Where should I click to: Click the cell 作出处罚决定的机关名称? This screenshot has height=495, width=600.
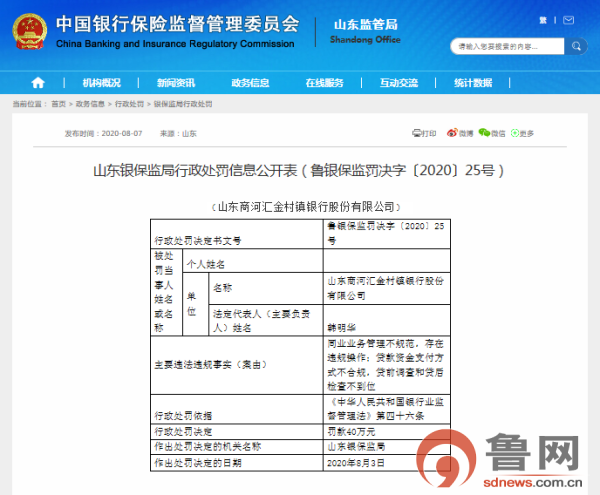click(x=237, y=447)
